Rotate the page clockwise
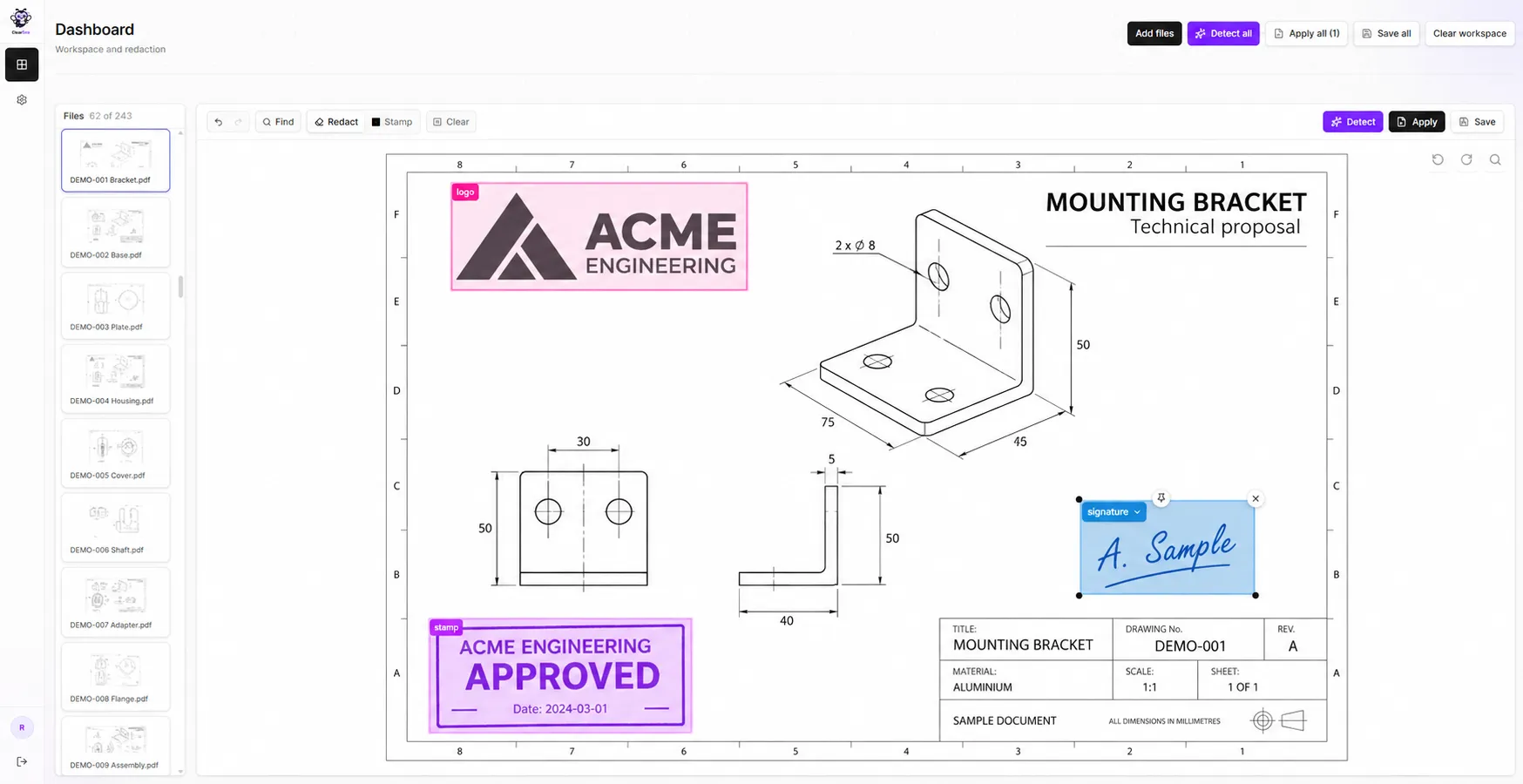 tap(1466, 159)
